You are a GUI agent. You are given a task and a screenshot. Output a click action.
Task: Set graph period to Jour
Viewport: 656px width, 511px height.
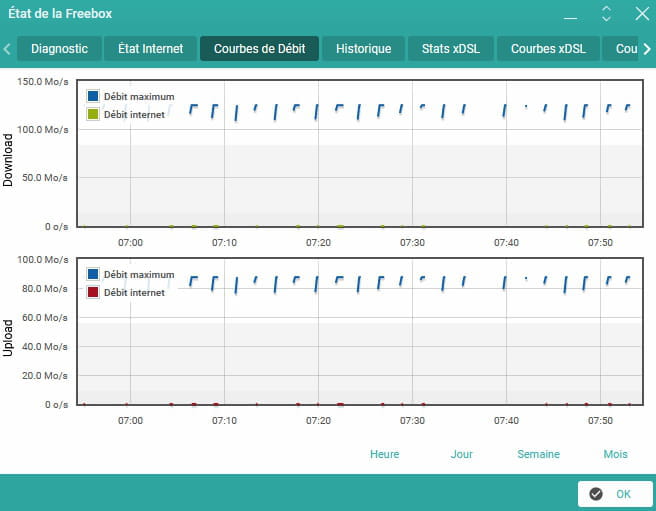[x=461, y=454]
